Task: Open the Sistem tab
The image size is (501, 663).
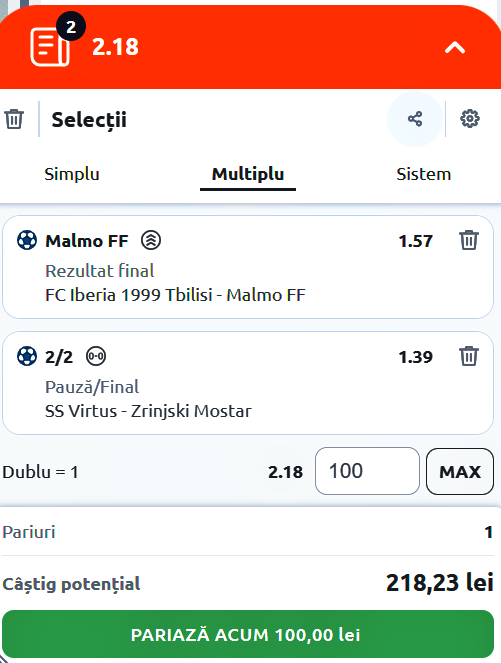Action: pyautogui.click(x=424, y=174)
